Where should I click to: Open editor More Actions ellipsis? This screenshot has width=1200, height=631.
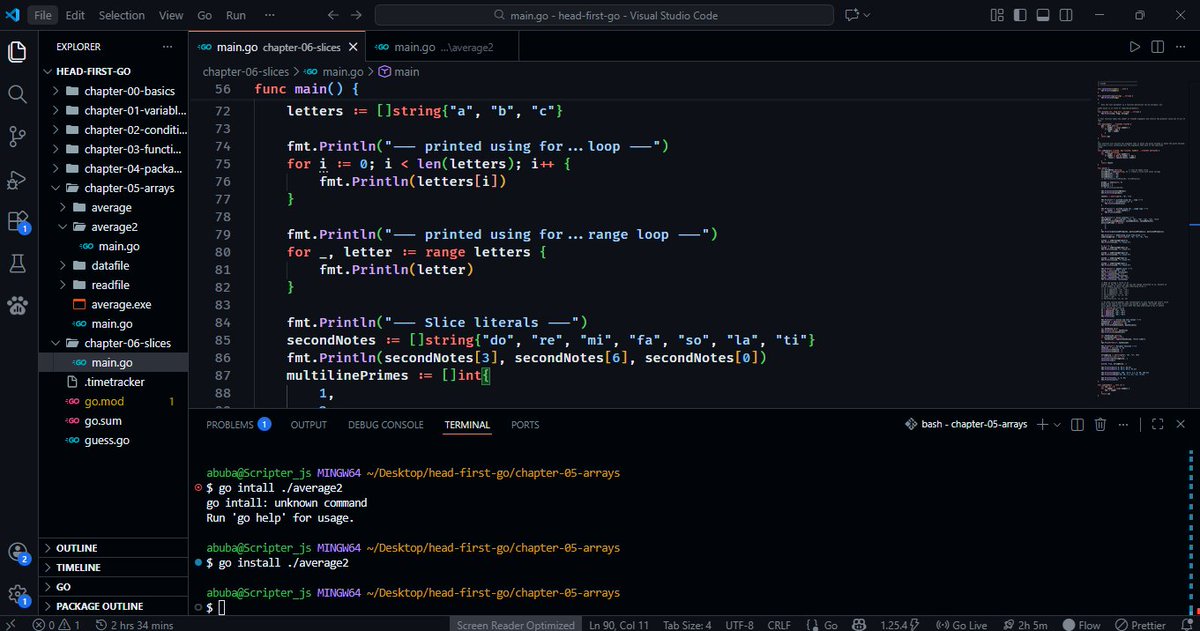[1180, 47]
